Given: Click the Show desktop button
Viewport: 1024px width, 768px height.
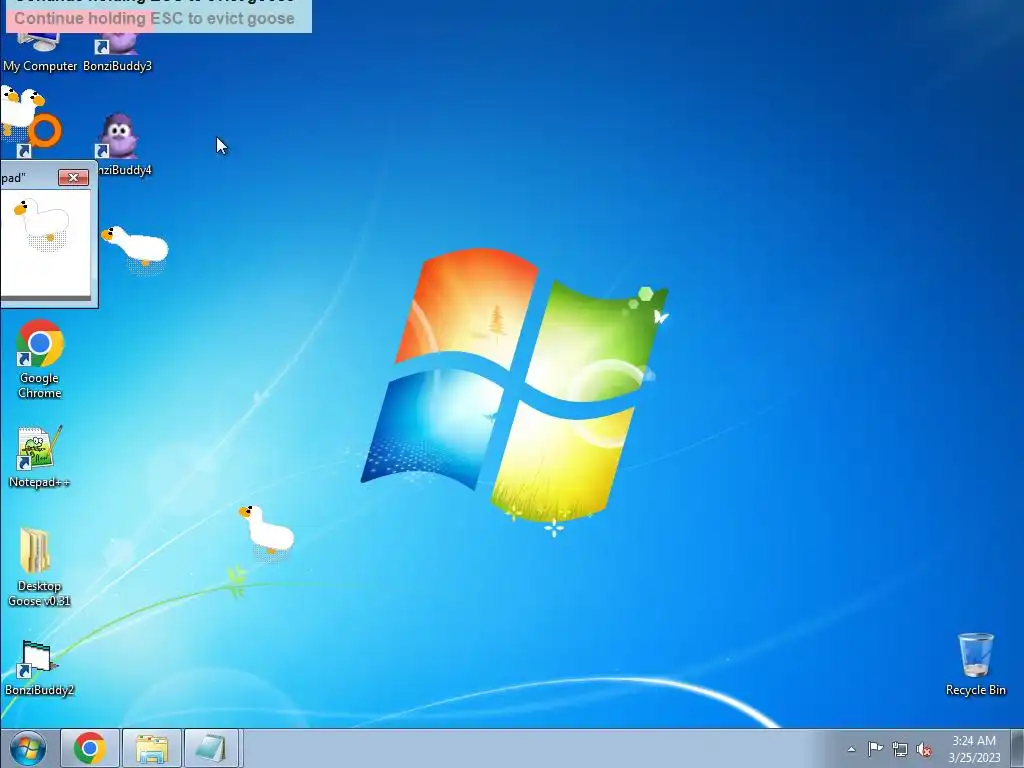Looking at the screenshot, I should coord(1017,748).
